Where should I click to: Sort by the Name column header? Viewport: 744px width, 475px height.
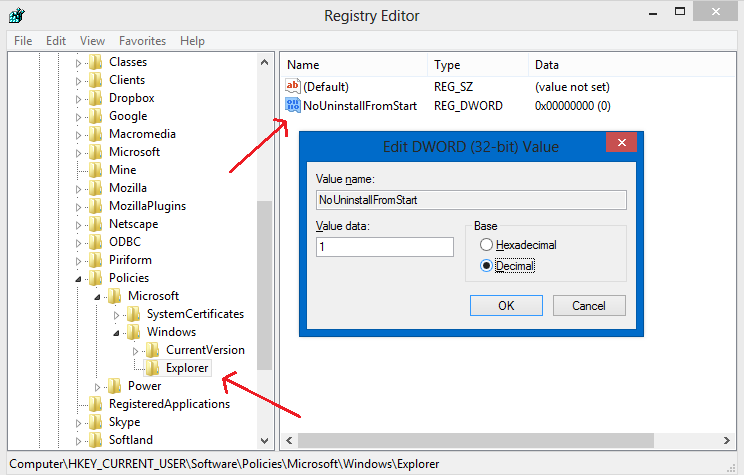pos(354,65)
